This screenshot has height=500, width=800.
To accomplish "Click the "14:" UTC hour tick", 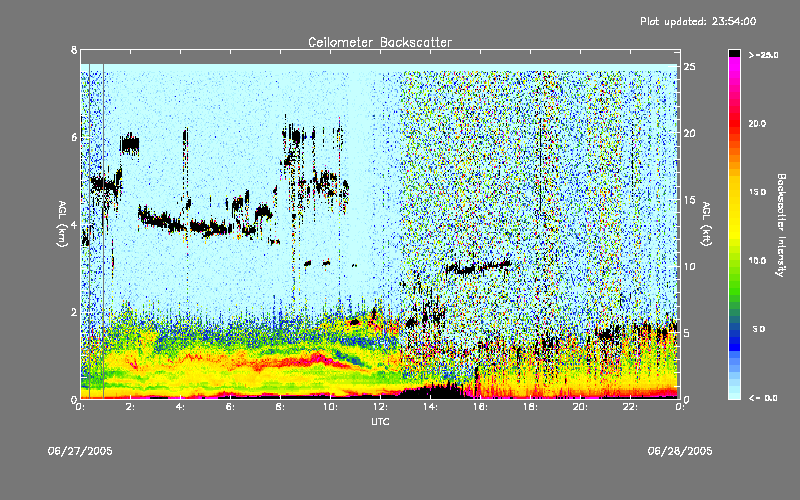I will tap(430, 407).
